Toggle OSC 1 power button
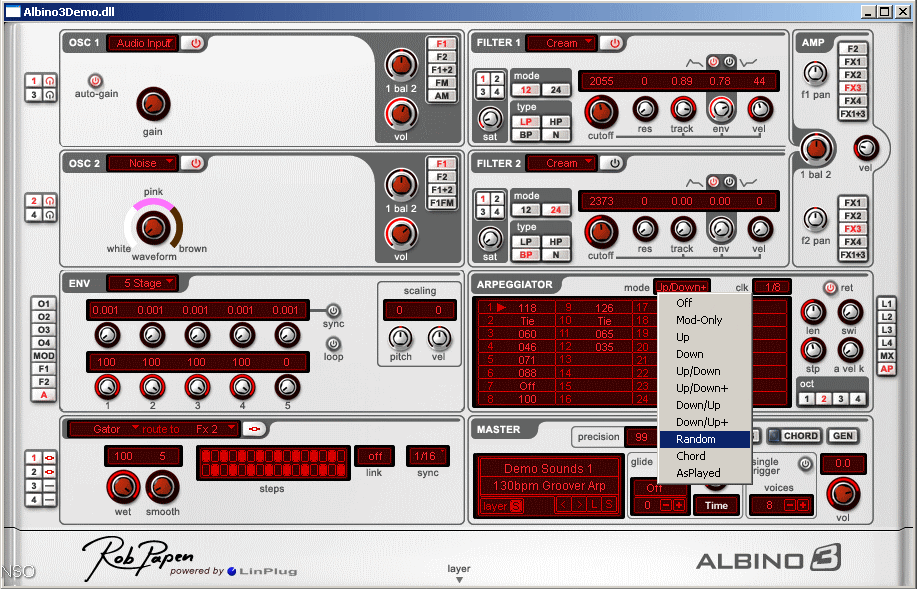 point(195,43)
